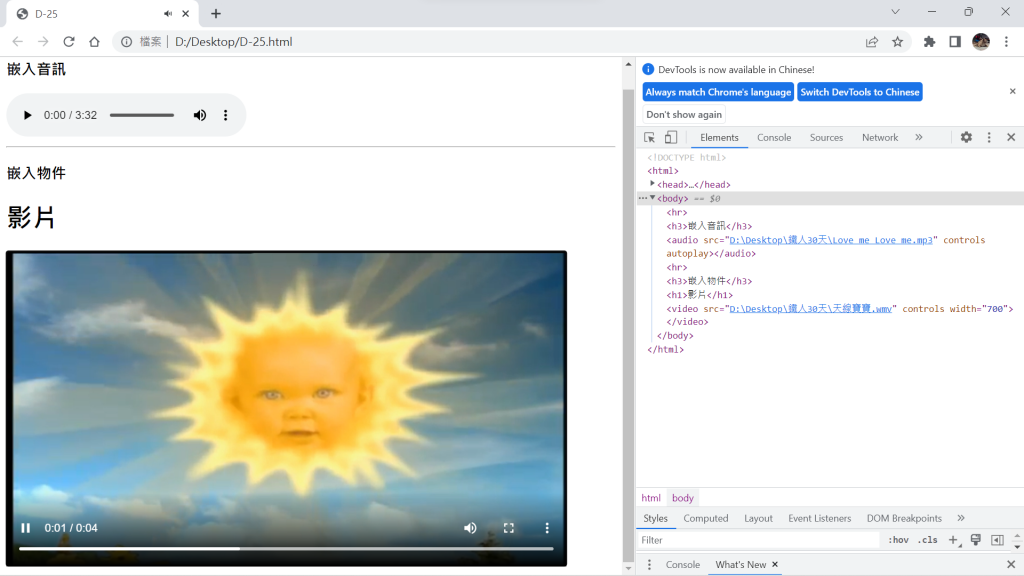Enter video fullscreen mode
The image size is (1024, 576).
(x=509, y=528)
